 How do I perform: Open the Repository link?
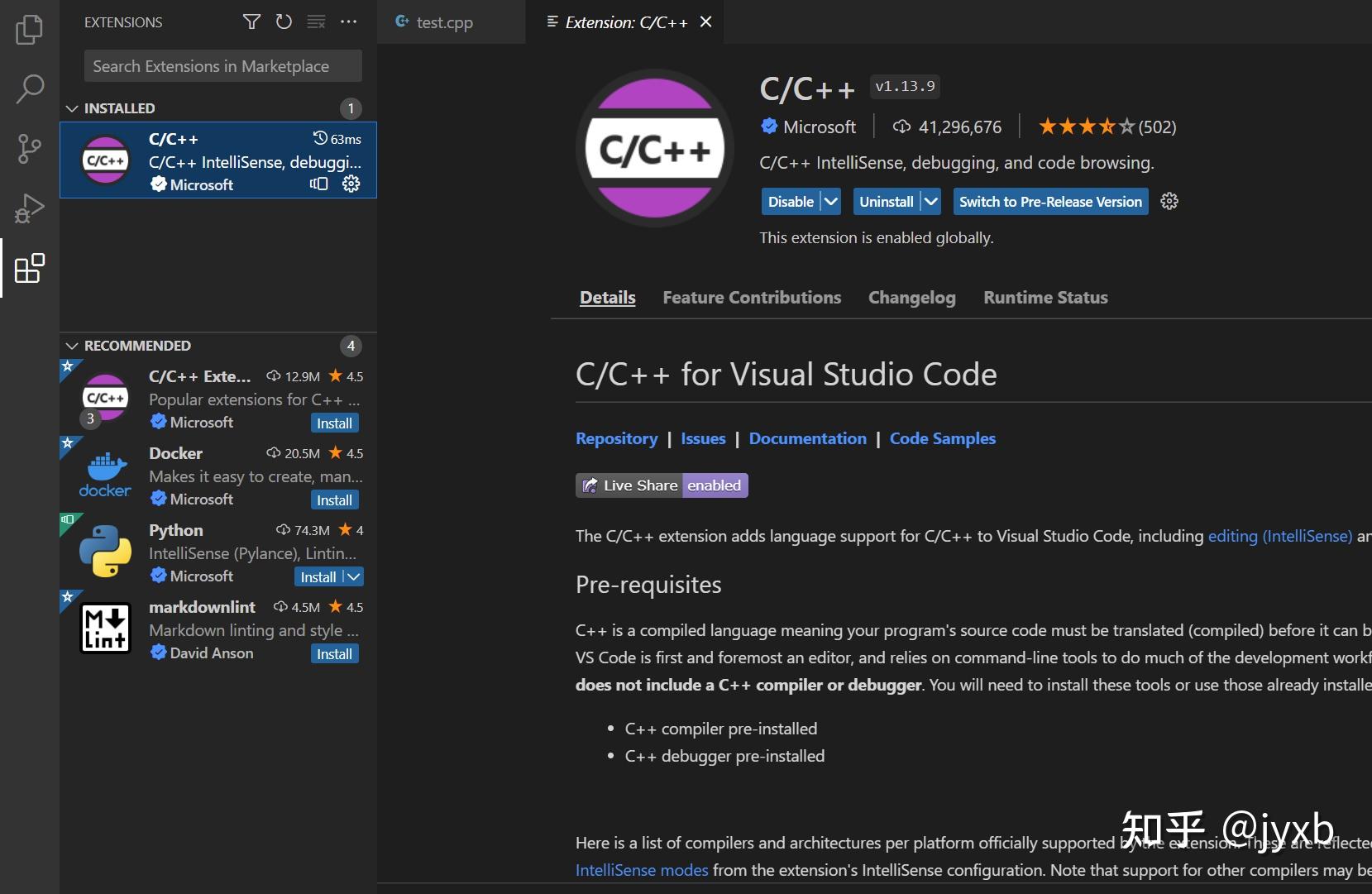(616, 438)
